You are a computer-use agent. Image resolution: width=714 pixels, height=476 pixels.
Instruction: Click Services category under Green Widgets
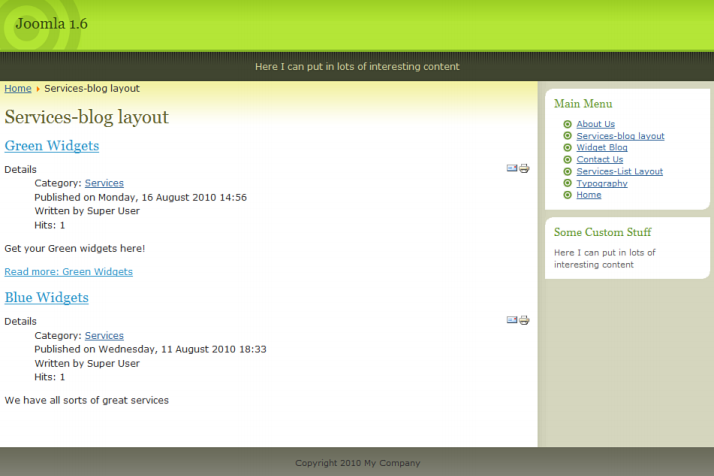[104, 183]
